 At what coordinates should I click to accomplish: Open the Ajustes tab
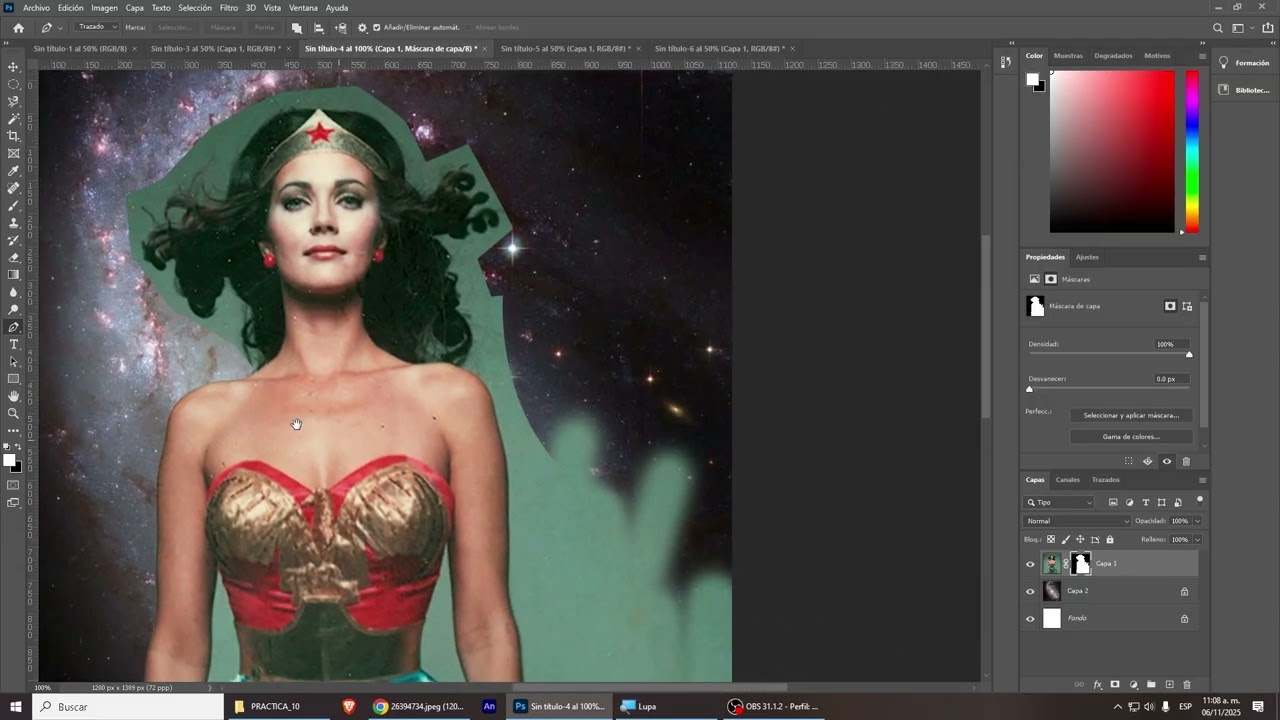coord(1087,257)
